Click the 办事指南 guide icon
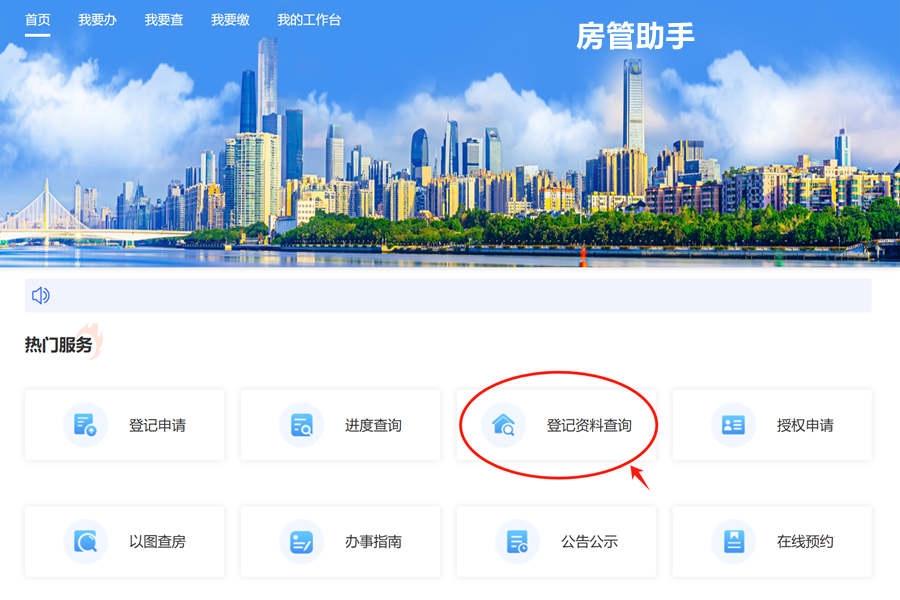This screenshot has height=600, width=900. coord(301,542)
